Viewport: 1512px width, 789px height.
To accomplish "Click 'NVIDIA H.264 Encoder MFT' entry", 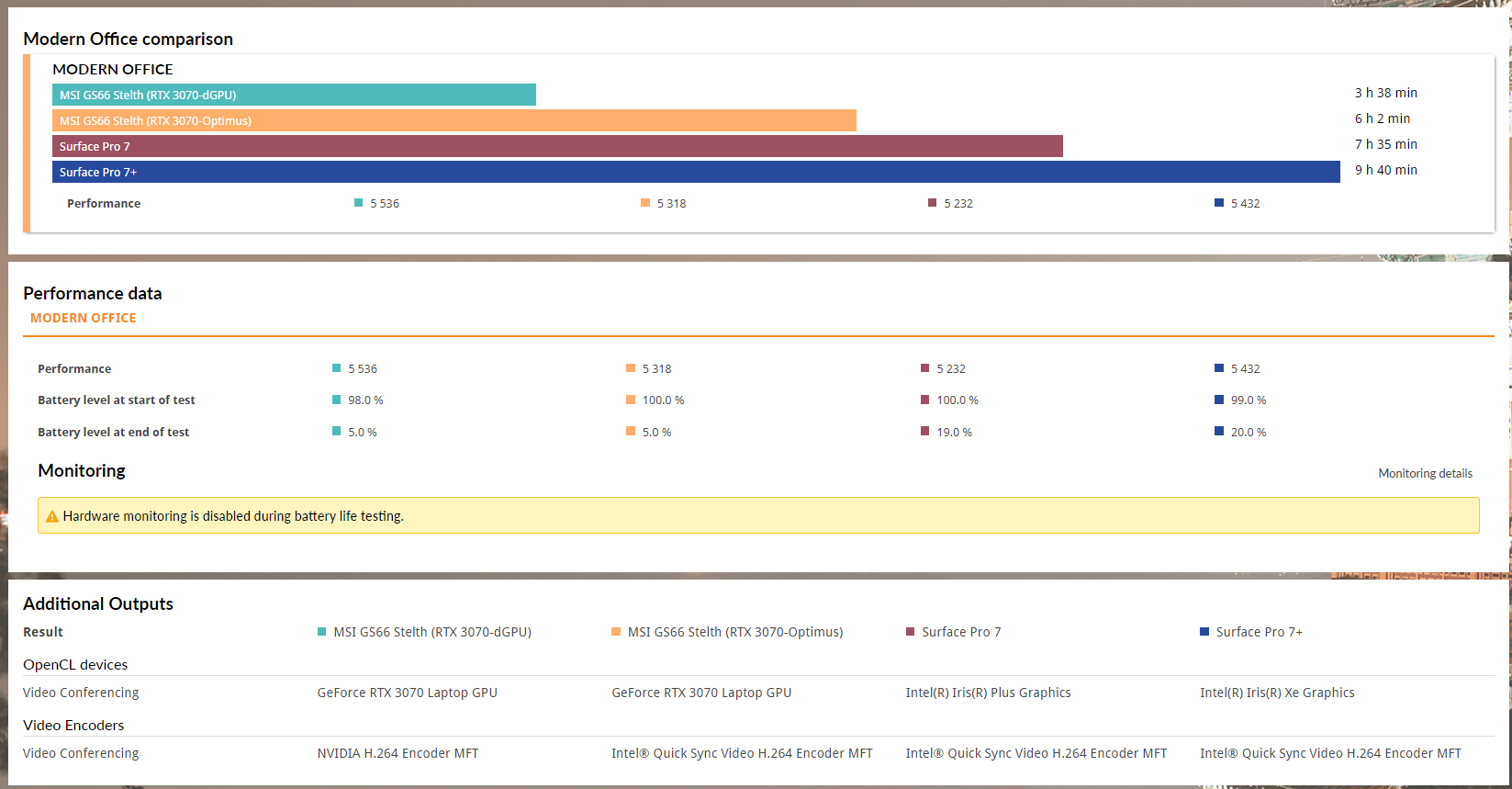I will point(398,753).
